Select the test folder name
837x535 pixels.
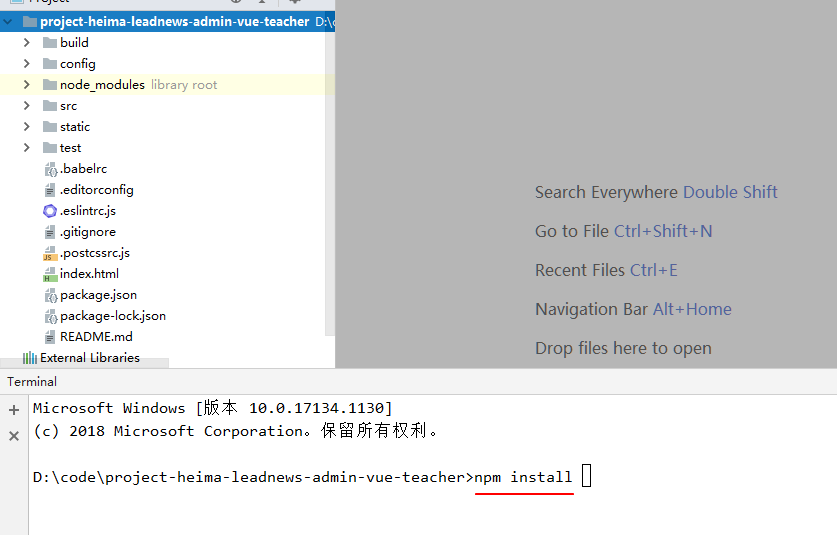pos(70,147)
